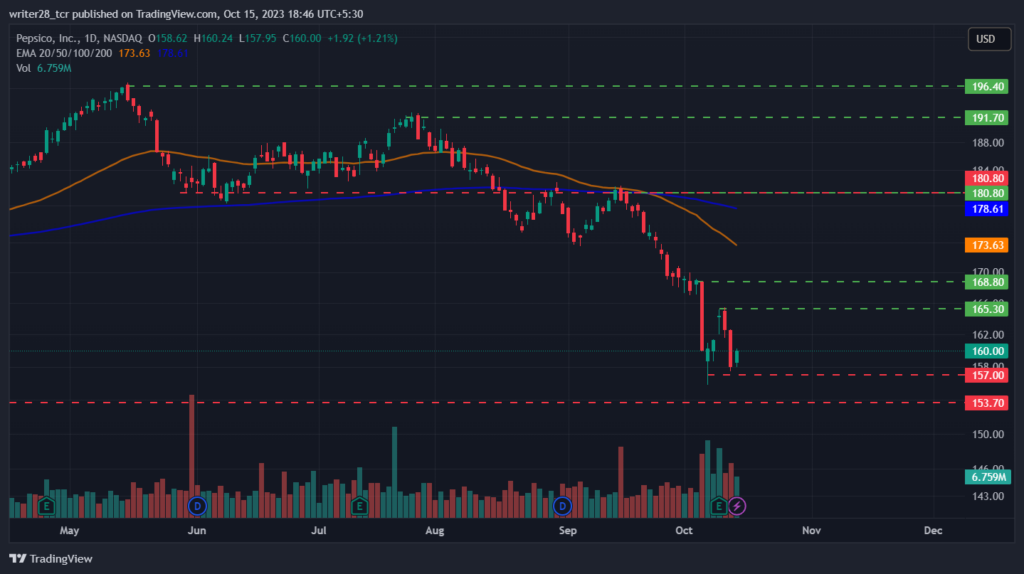Click the red 180.80 price label
1024x574 pixels.
point(987,178)
